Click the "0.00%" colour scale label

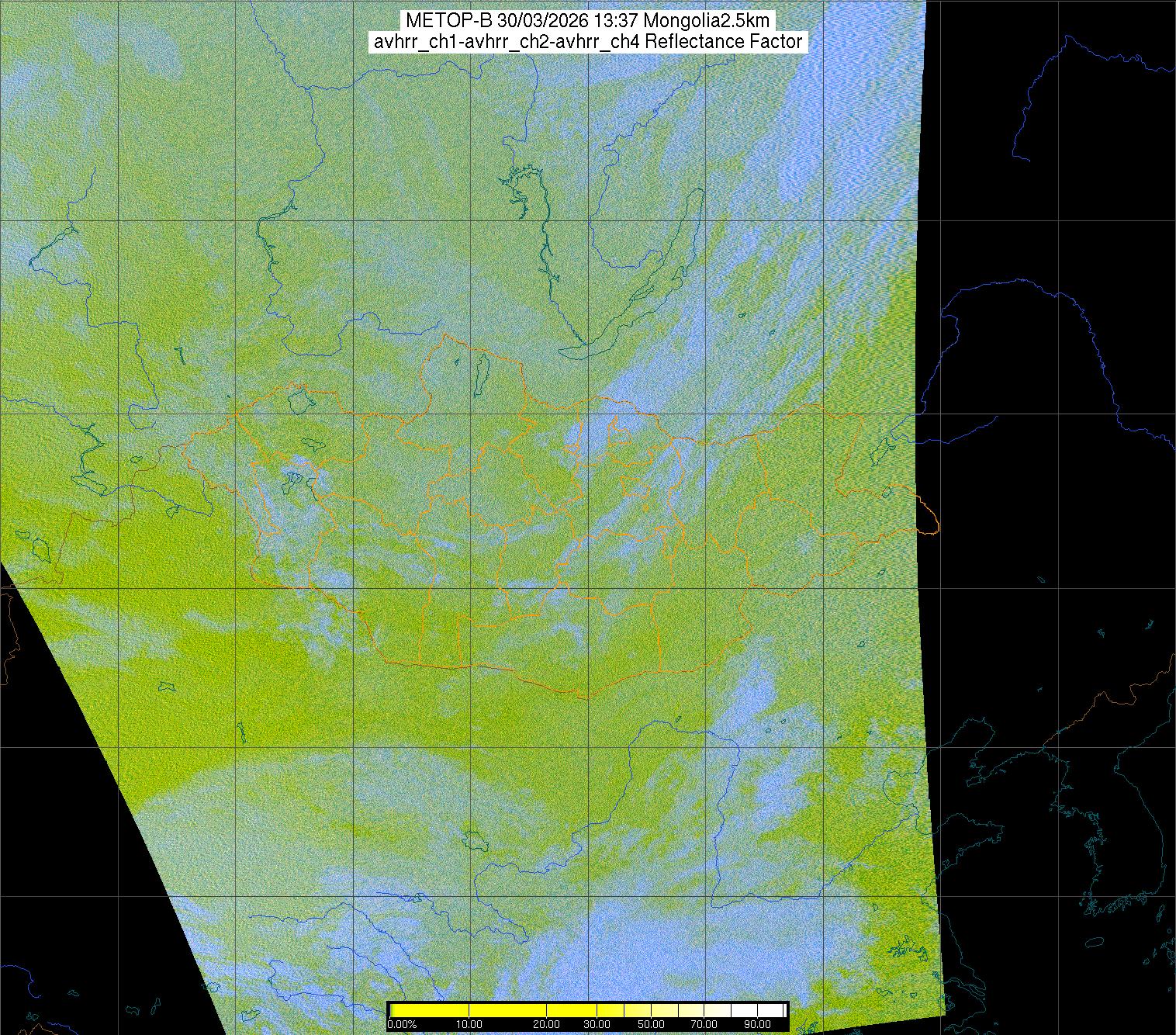pyautogui.click(x=402, y=1025)
